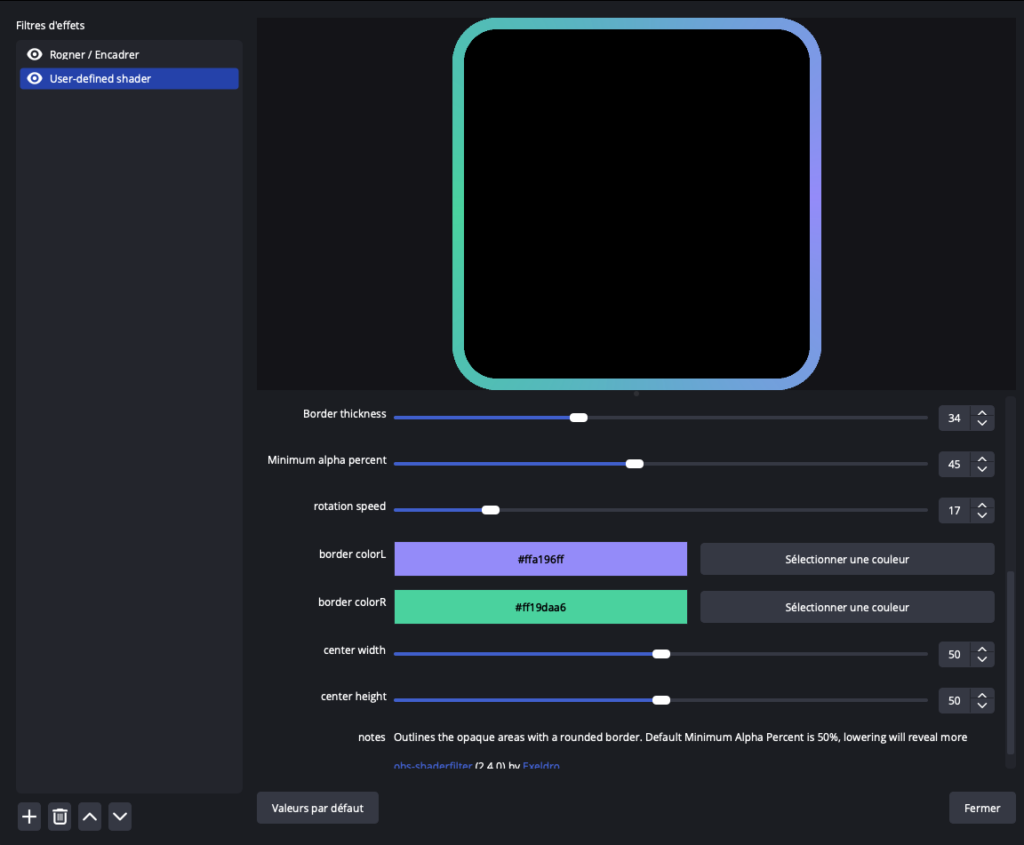Click the rotation speed slider handle
This screenshot has height=845, width=1024.
tap(490, 510)
